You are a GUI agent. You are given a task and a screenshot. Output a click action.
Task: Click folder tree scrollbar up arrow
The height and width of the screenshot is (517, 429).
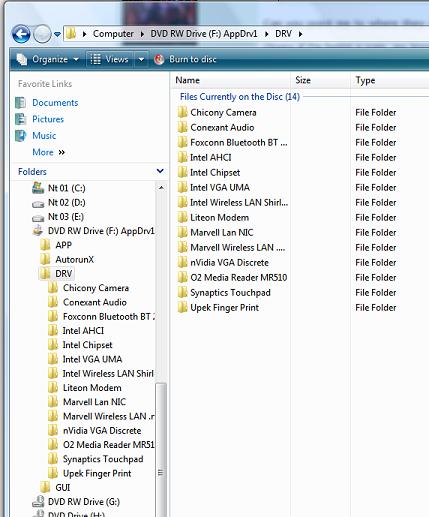pyautogui.click(x=161, y=188)
